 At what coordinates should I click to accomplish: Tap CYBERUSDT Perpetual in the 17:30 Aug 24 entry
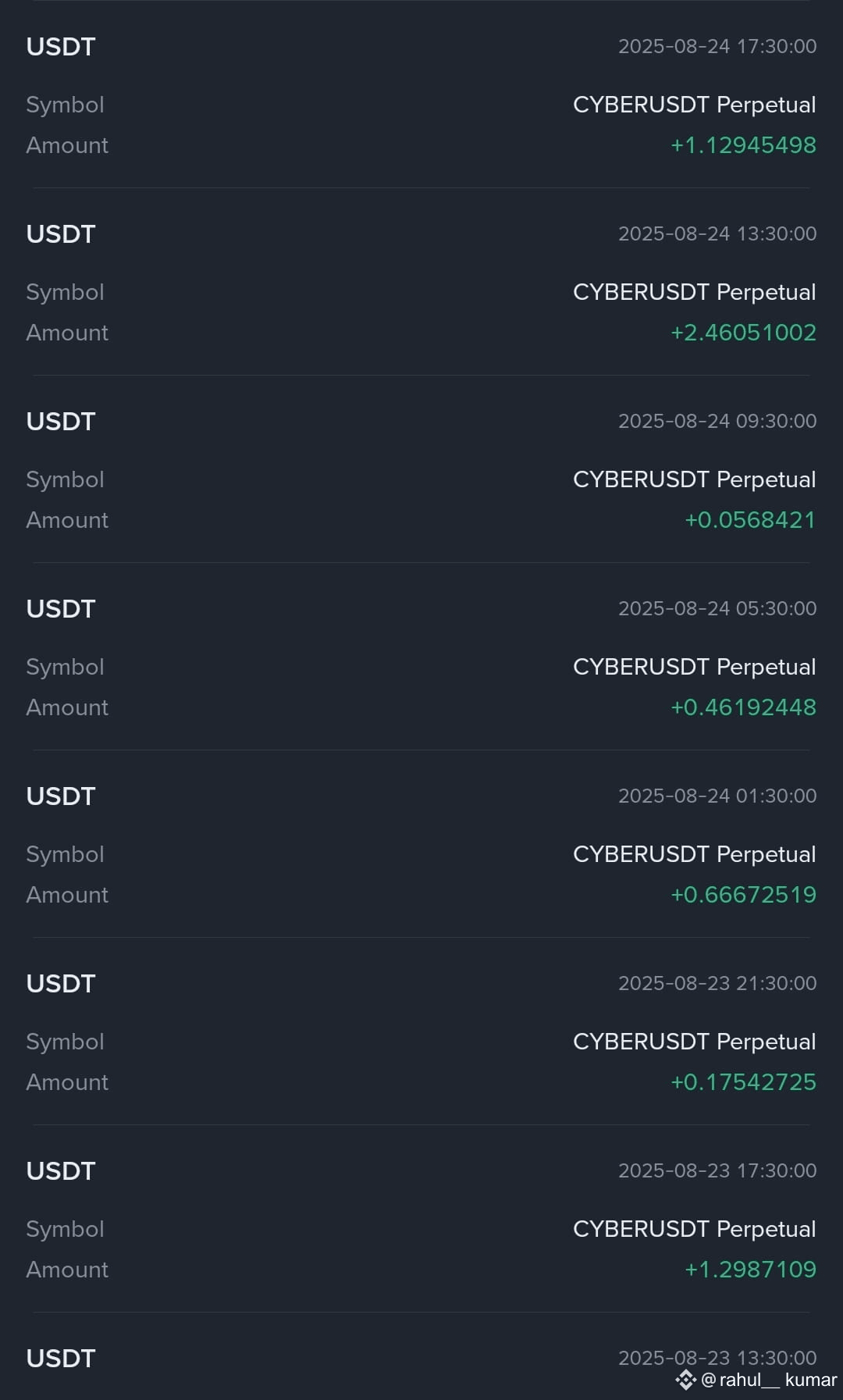[694, 105]
